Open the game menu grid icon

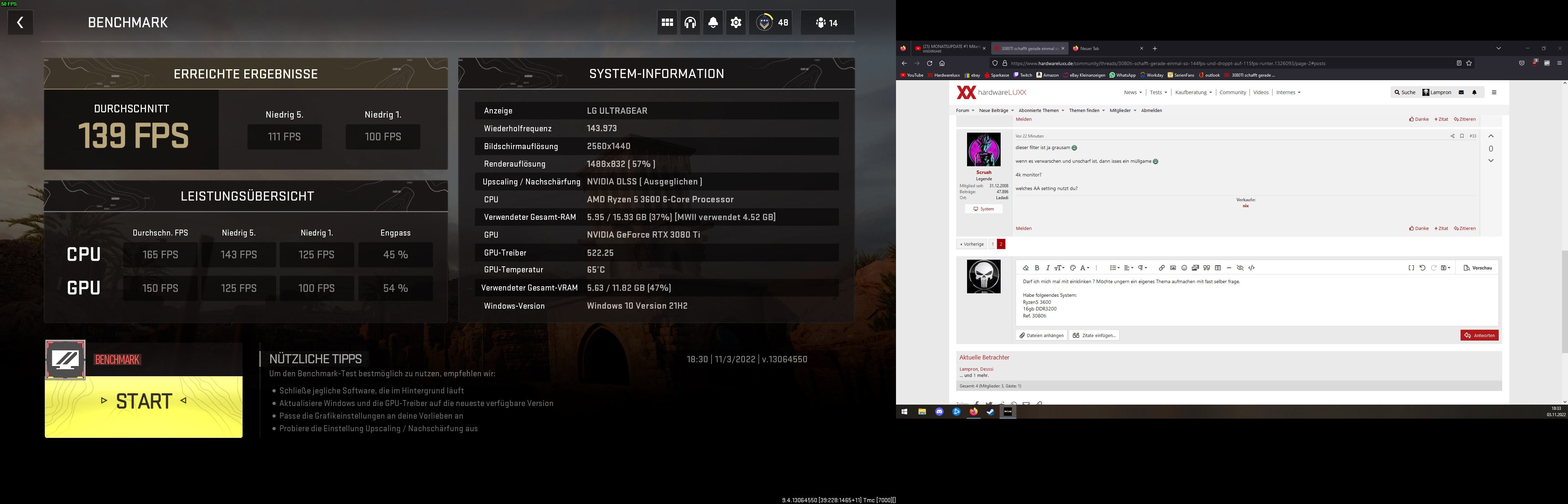(667, 22)
